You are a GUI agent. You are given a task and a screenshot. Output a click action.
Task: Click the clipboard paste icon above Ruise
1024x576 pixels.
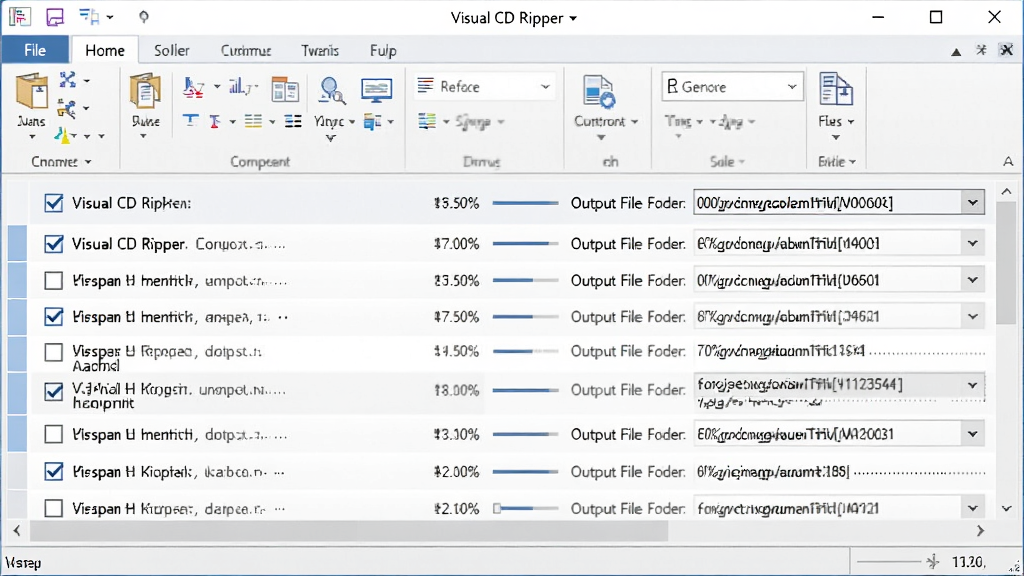coord(145,91)
